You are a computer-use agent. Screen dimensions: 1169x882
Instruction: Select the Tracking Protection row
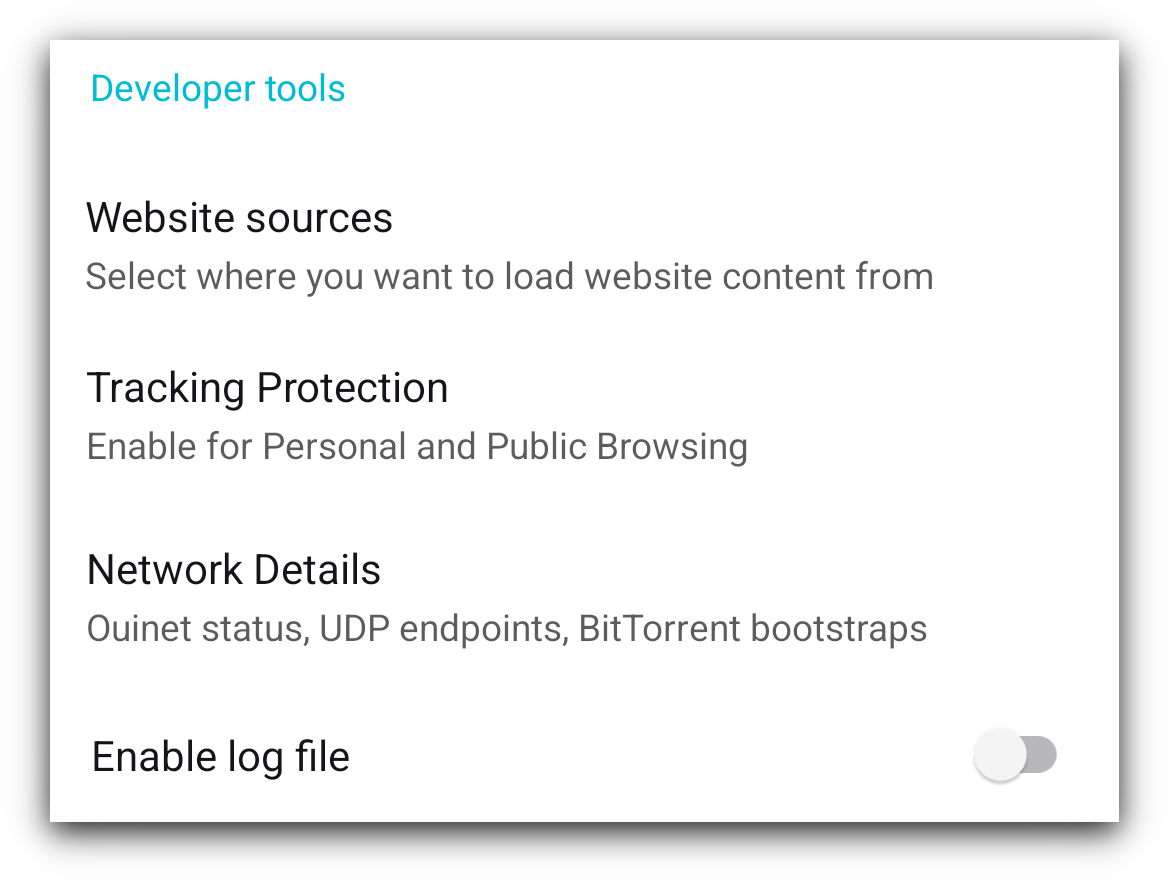pos(267,388)
